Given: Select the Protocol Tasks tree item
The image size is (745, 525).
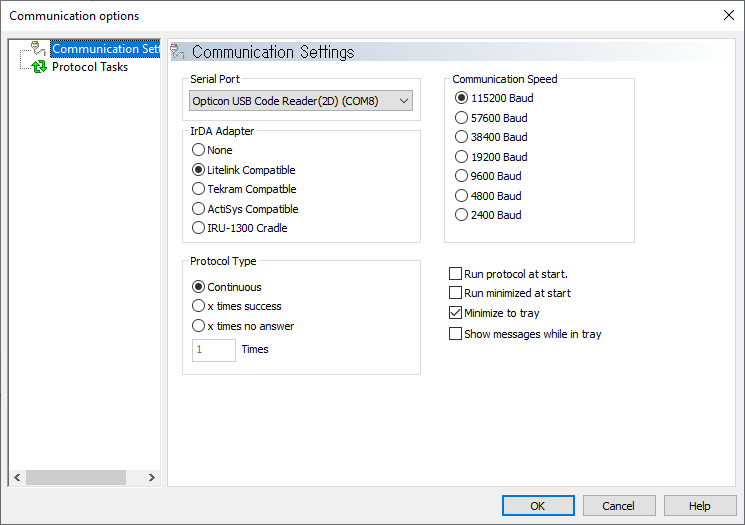Looking at the screenshot, I should (x=90, y=67).
